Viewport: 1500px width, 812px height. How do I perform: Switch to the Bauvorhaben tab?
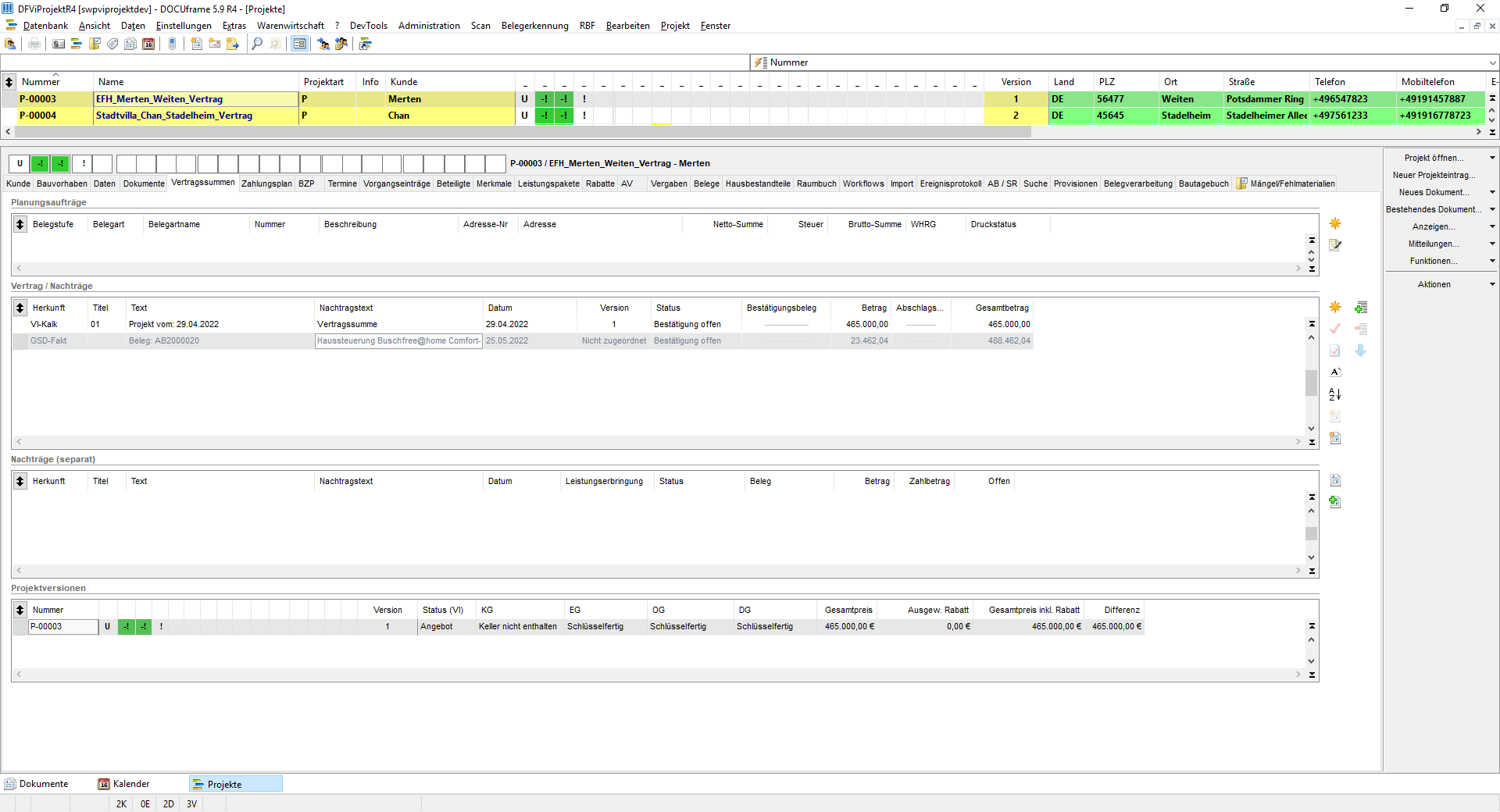(62, 184)
